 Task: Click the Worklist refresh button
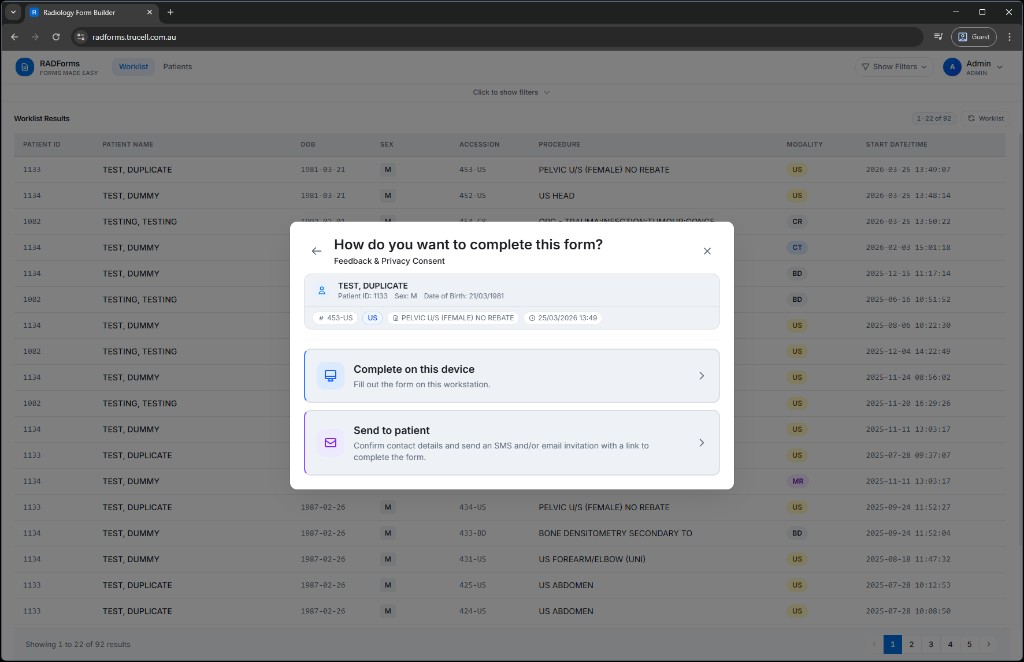(986, 118)
